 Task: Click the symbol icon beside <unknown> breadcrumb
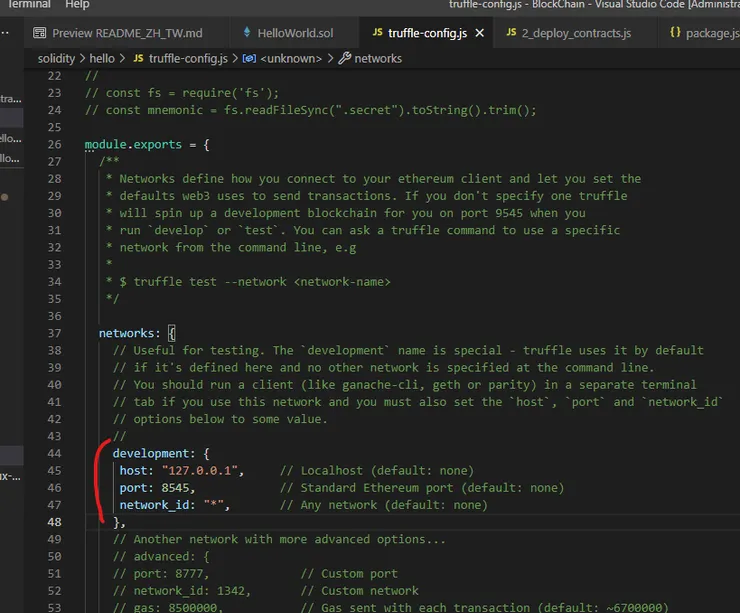(x=248, y=58)
